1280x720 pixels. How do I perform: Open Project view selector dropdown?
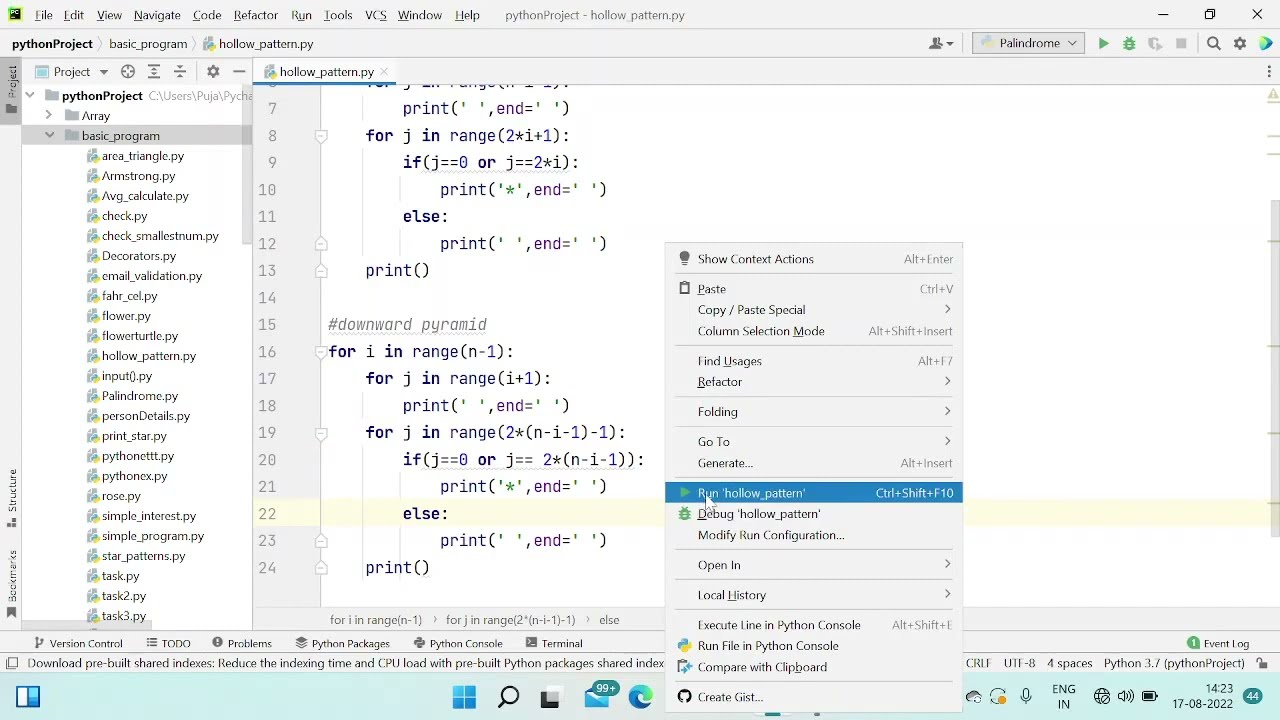pyautogui.click(x=72, y=72)
